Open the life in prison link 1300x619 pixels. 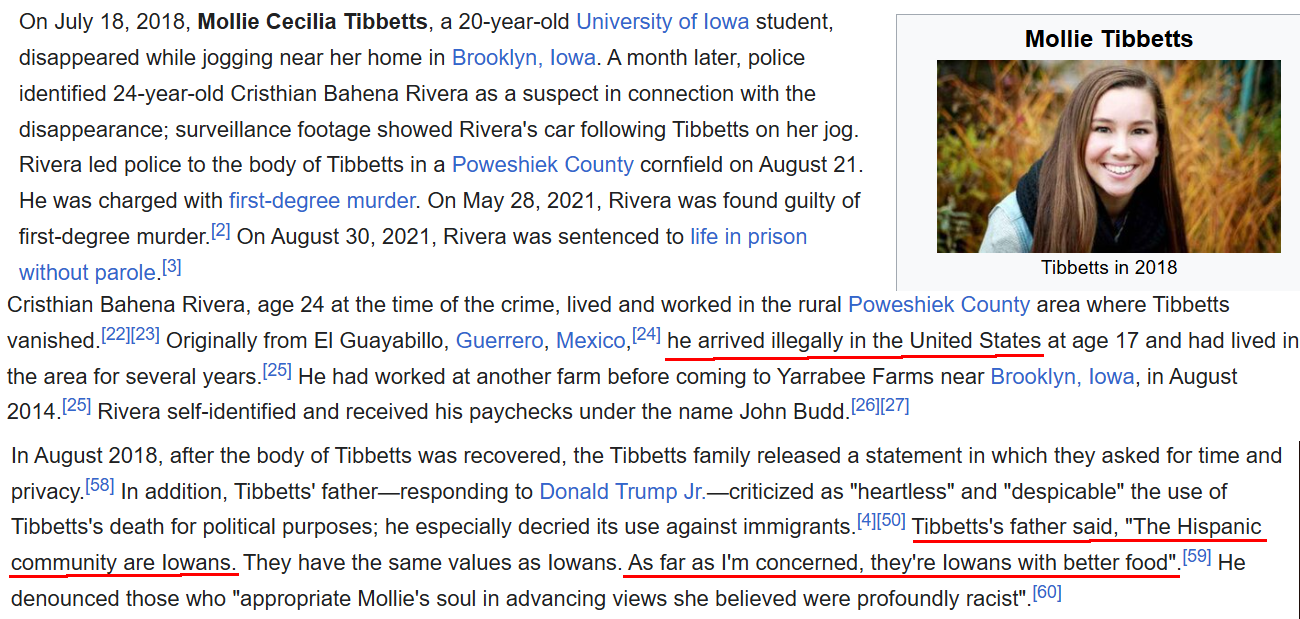click(748, 237)
